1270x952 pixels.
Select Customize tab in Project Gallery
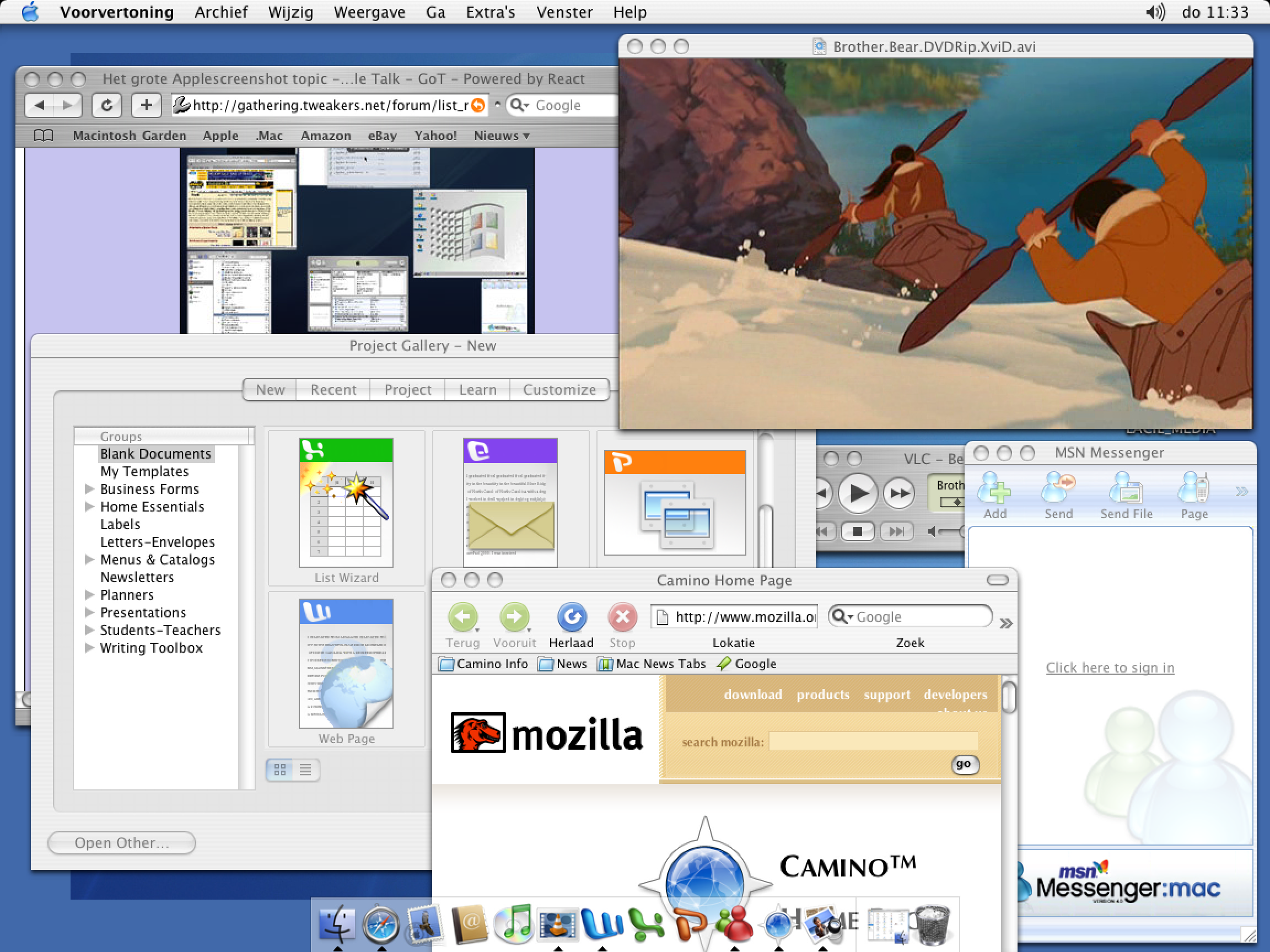point(559,390)
